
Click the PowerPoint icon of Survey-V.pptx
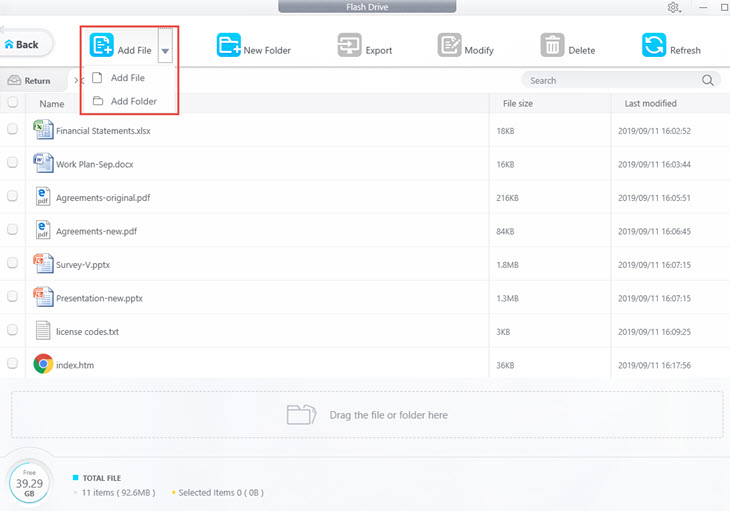tap(43, 263)
